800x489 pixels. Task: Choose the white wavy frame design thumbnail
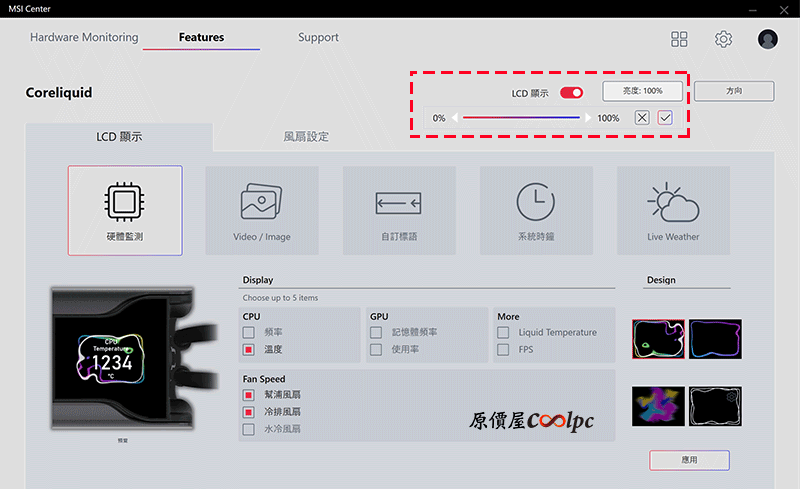pyautogui.click(x=715, y=406)
